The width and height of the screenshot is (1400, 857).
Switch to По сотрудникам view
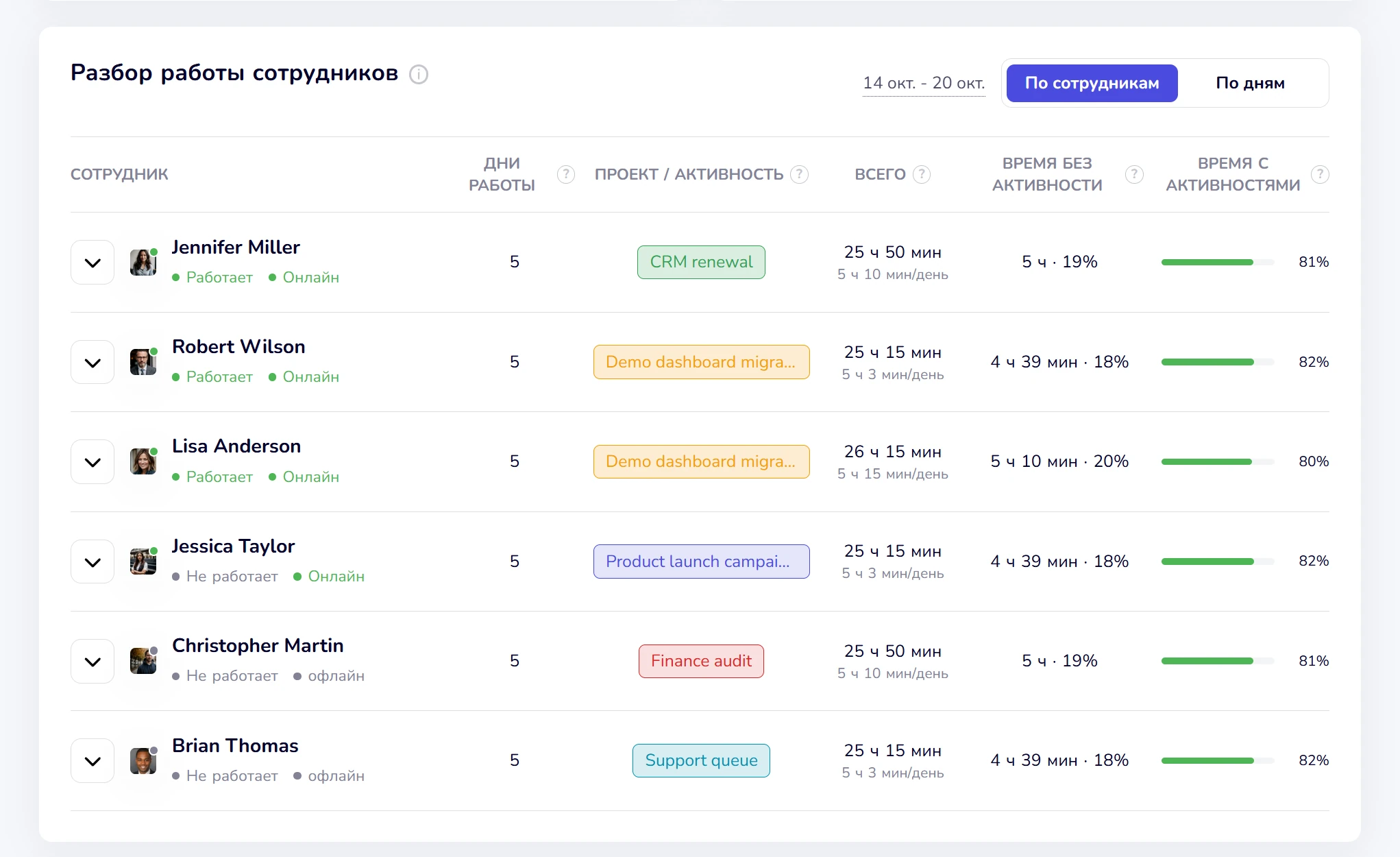(1092, 83)
